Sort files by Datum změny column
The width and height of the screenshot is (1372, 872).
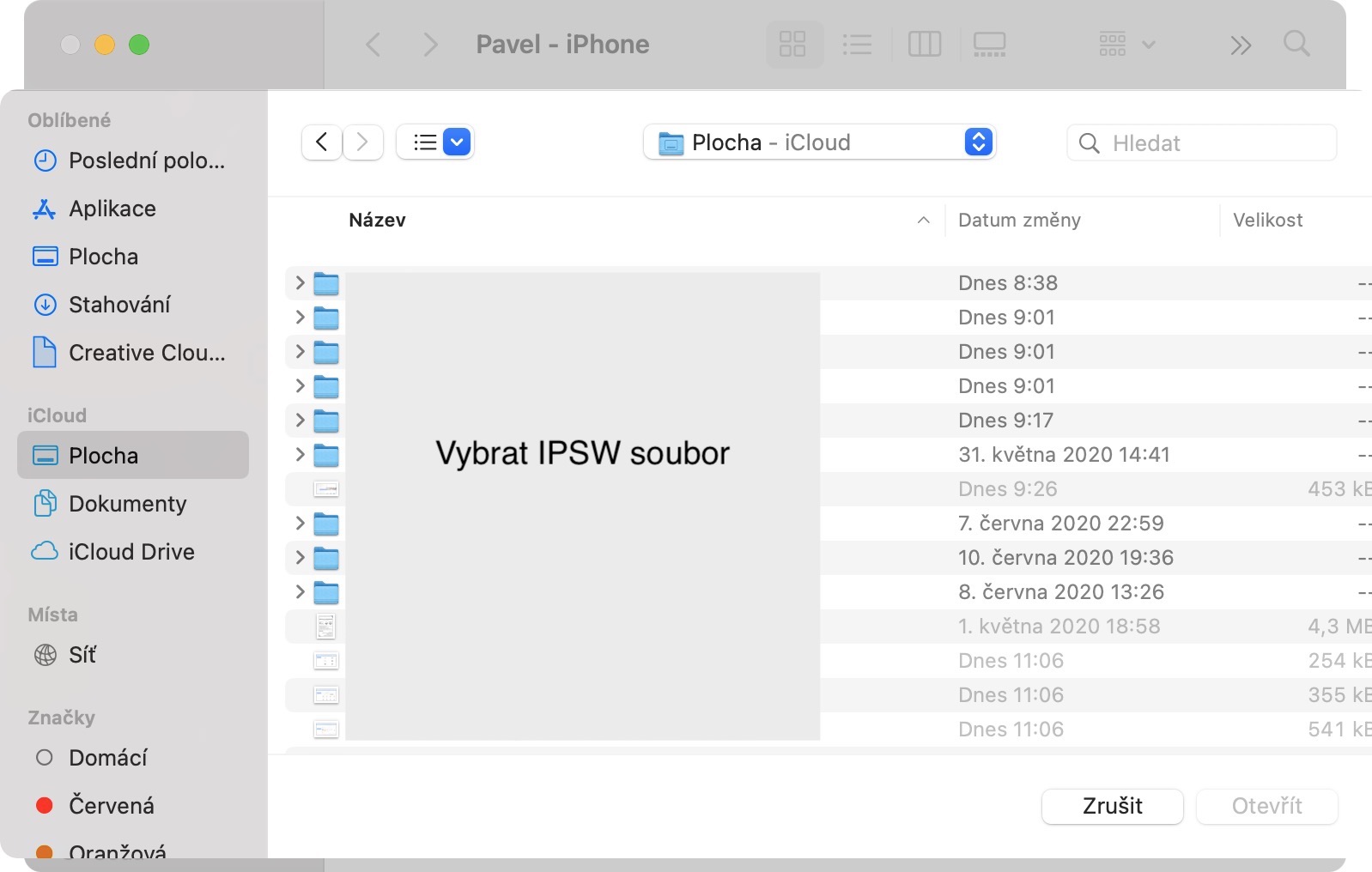click(x=1019, y=221)
